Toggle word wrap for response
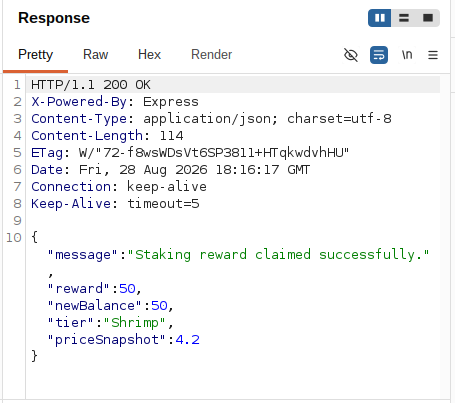The height and width of the screenshot is (403, 455). pos(379,55)
